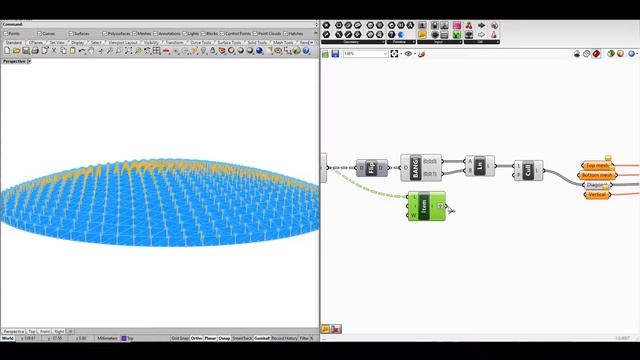Image resolution: width=640 pixels, height=360 pixels.
Task: Click the Rhino Command input line
Action: point(159,24)
